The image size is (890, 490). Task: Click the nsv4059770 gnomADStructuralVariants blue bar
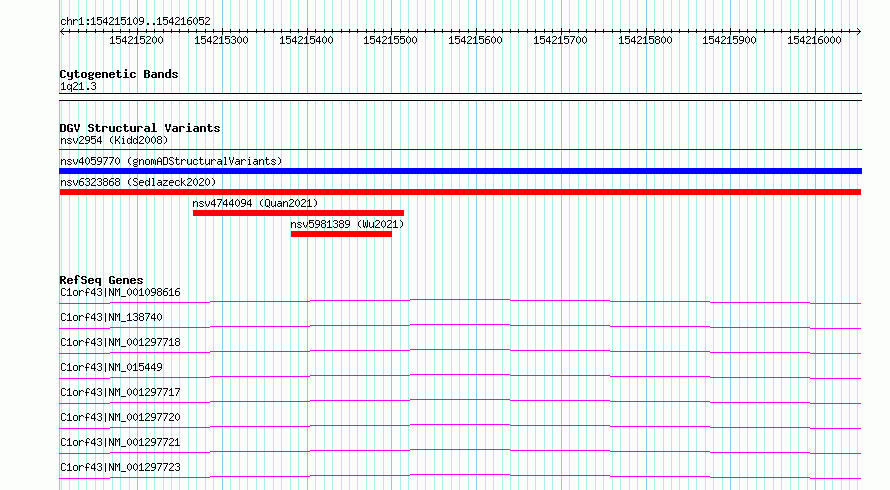(x=460, y=171)
